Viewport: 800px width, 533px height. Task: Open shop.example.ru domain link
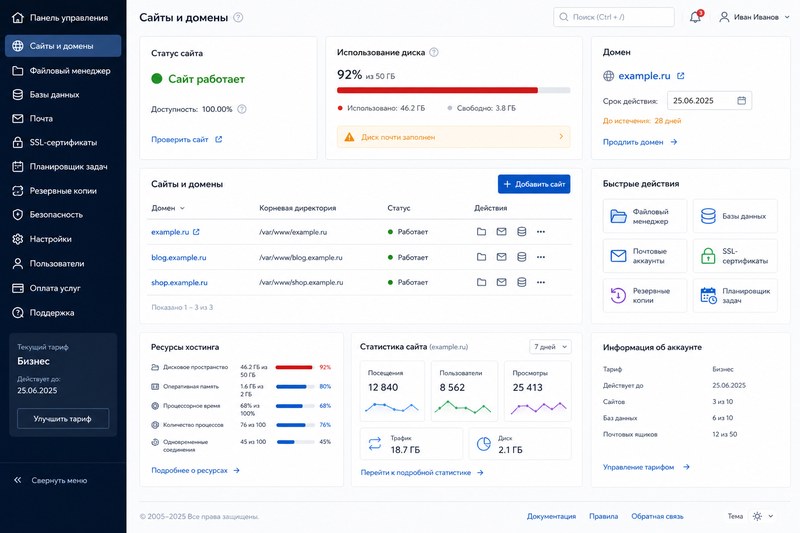[179, 283]
